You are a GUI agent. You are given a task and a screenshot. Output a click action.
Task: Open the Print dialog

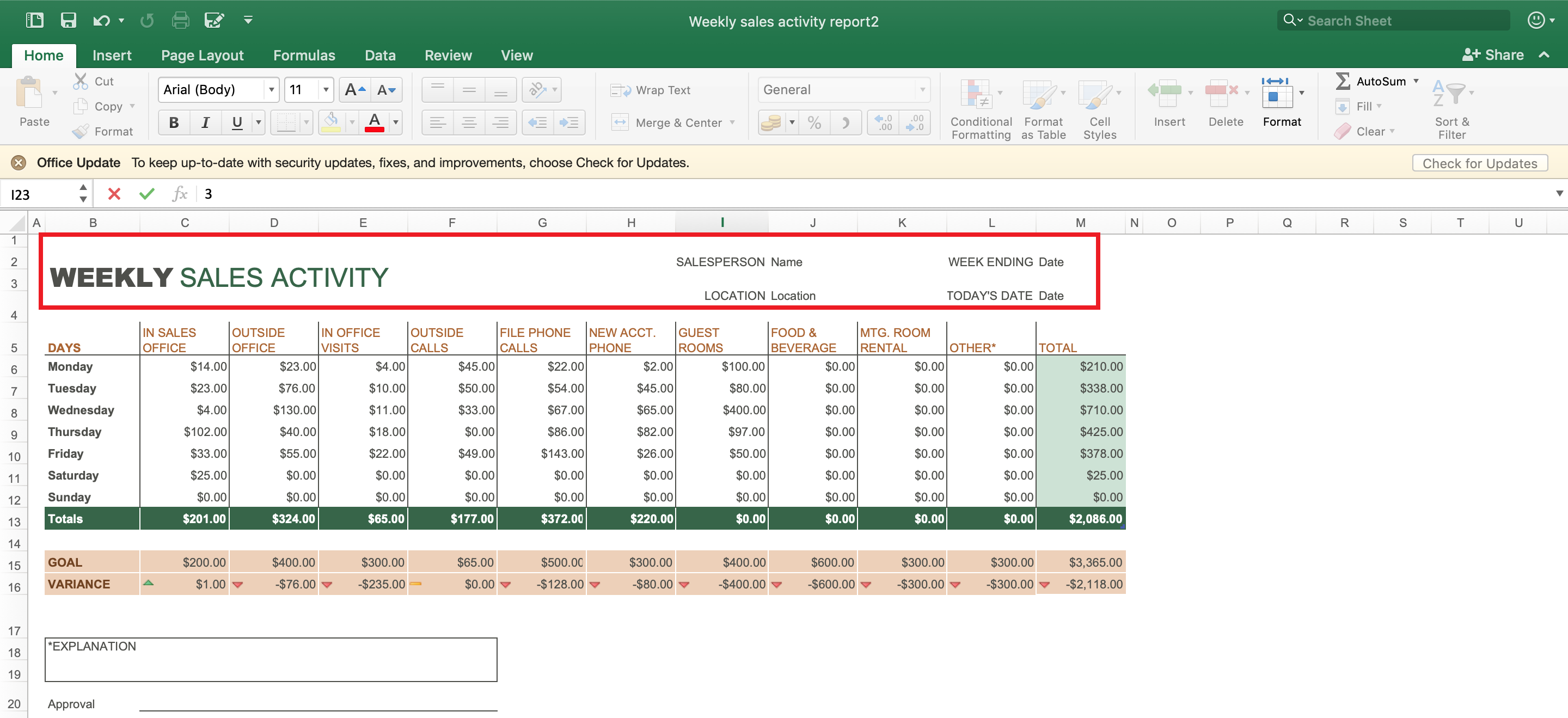click(x=180, y=20)
